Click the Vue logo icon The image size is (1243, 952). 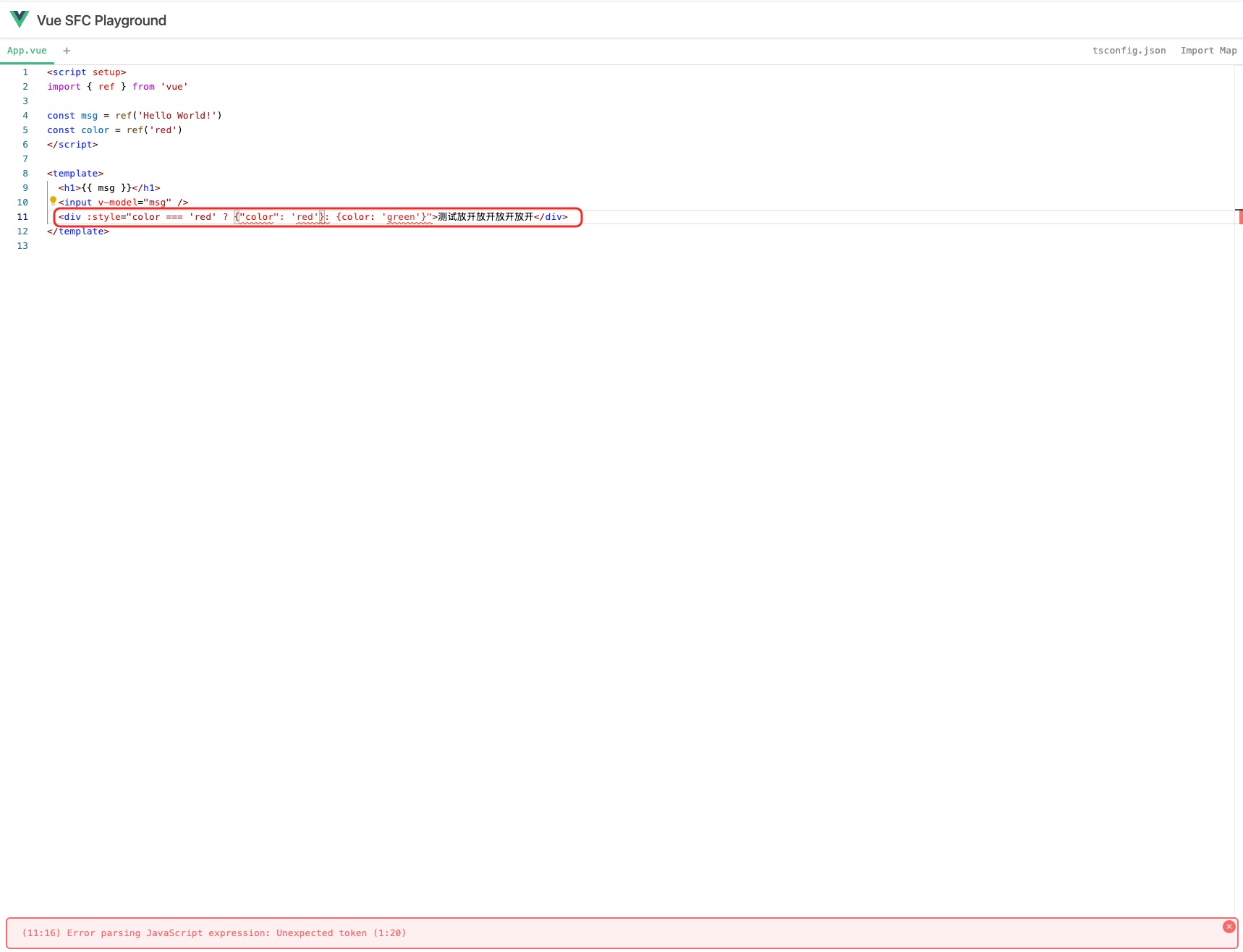click(20, 20)
